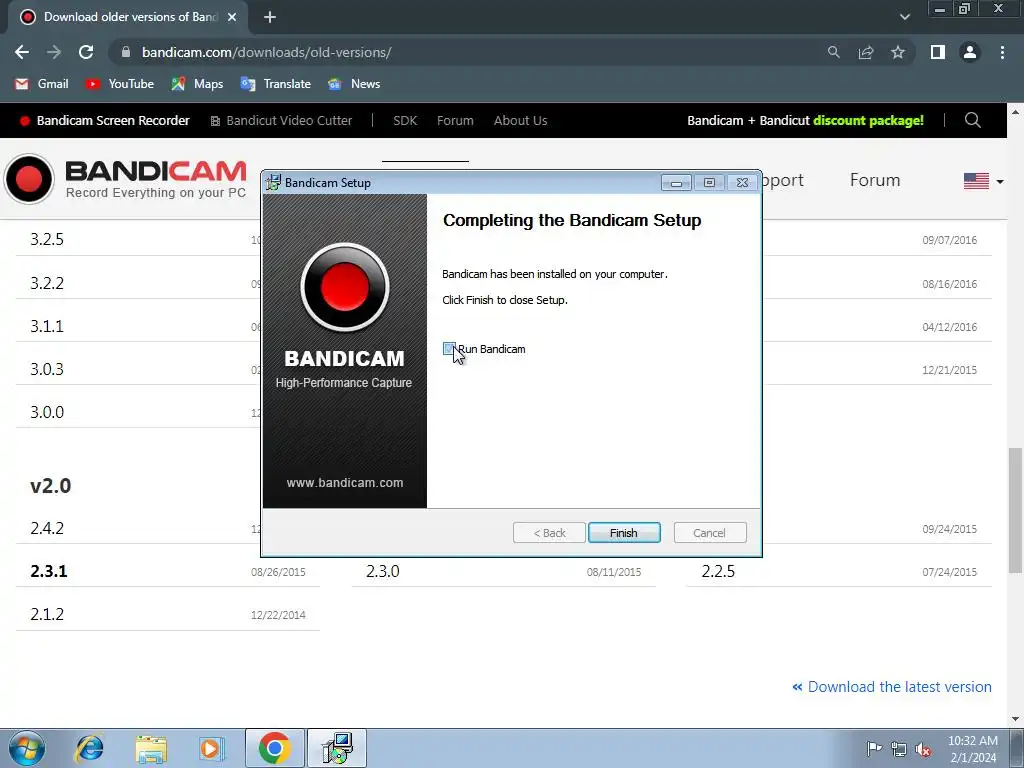1024x768 pixels.
Task: Select version 2.3.0
Action: coord(383,571)
